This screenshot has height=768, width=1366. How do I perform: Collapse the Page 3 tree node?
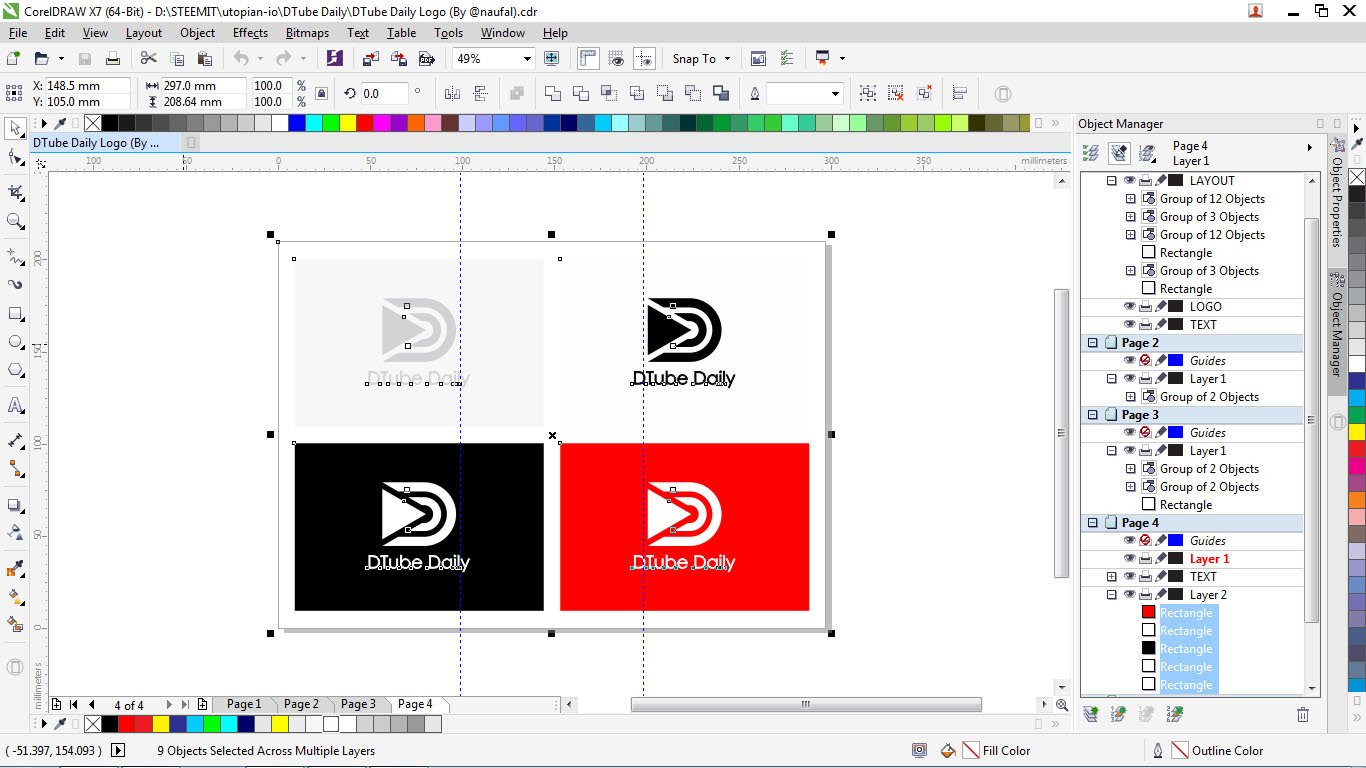point(1093,415)
